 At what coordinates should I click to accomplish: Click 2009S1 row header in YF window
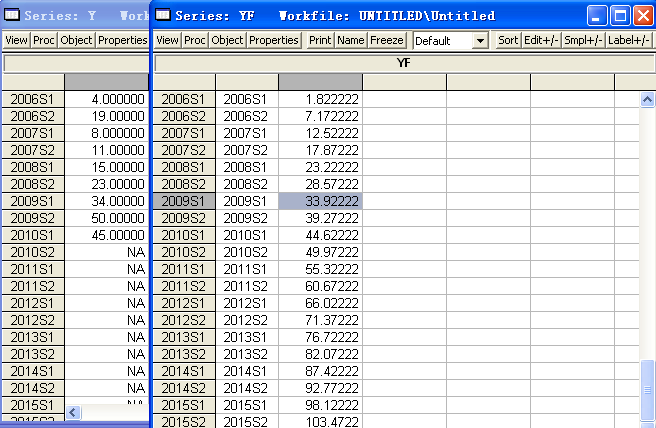tap(184, 201)
